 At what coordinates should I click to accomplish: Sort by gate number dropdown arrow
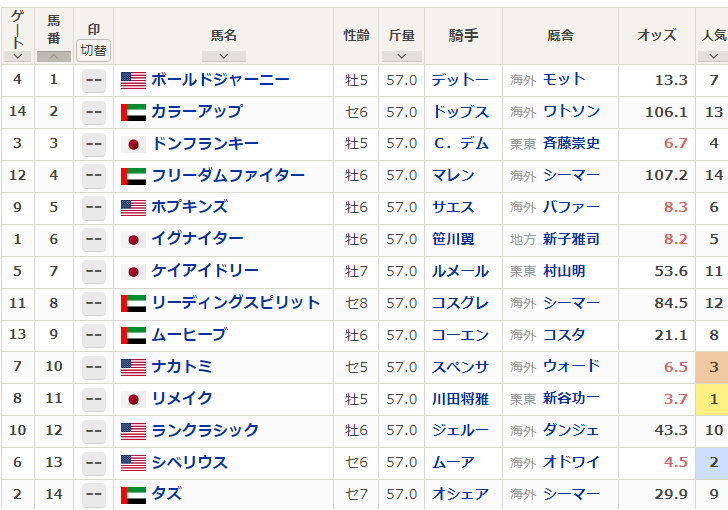17,57
